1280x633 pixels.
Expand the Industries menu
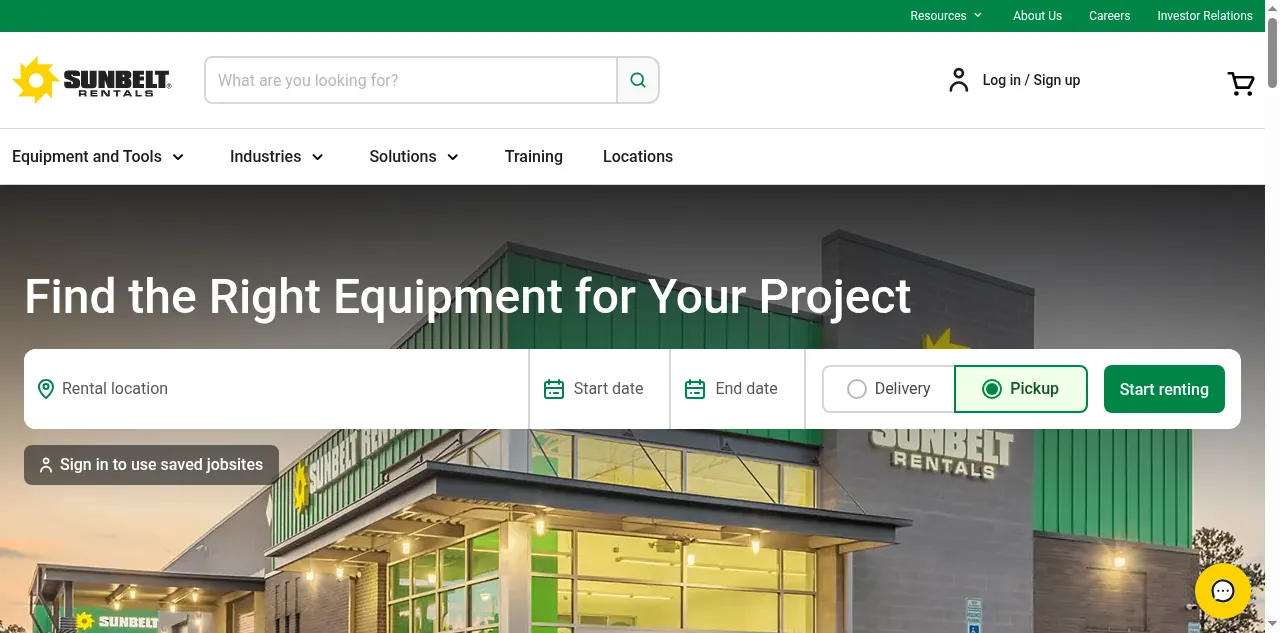click(277, 157)
